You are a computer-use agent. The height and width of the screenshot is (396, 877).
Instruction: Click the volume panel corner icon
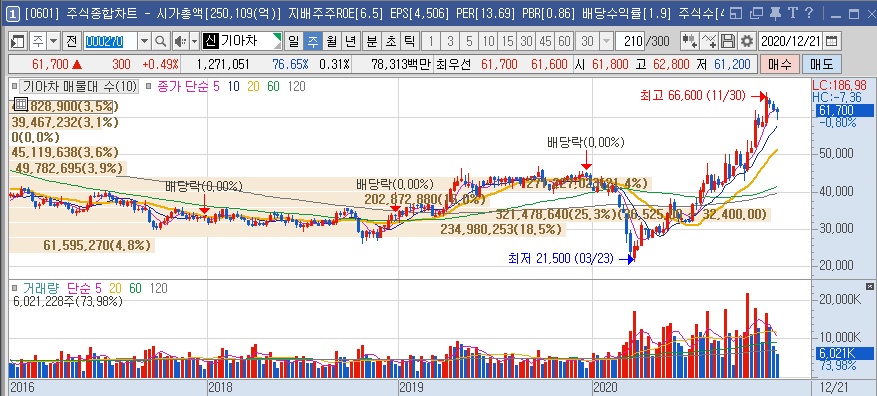coord(869,286)
